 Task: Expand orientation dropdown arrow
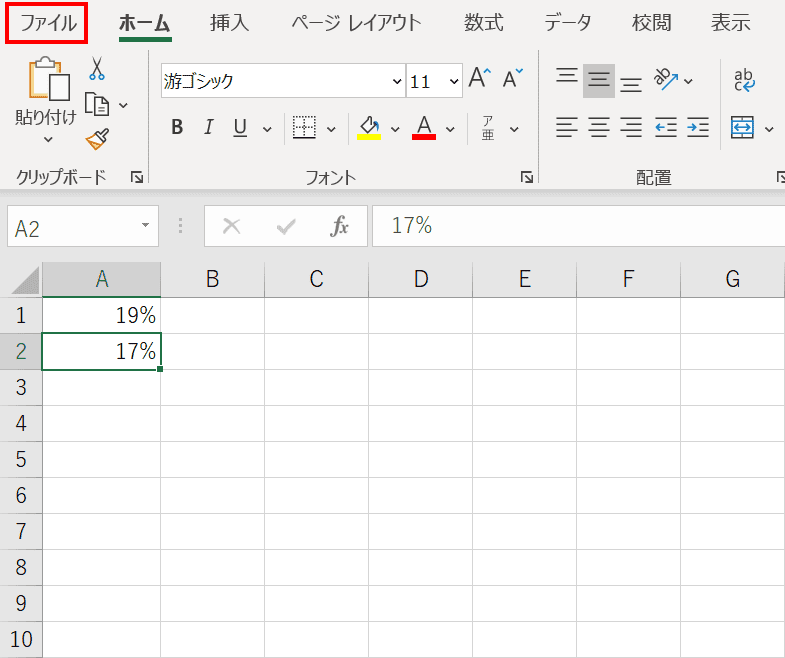coord(688,81)
